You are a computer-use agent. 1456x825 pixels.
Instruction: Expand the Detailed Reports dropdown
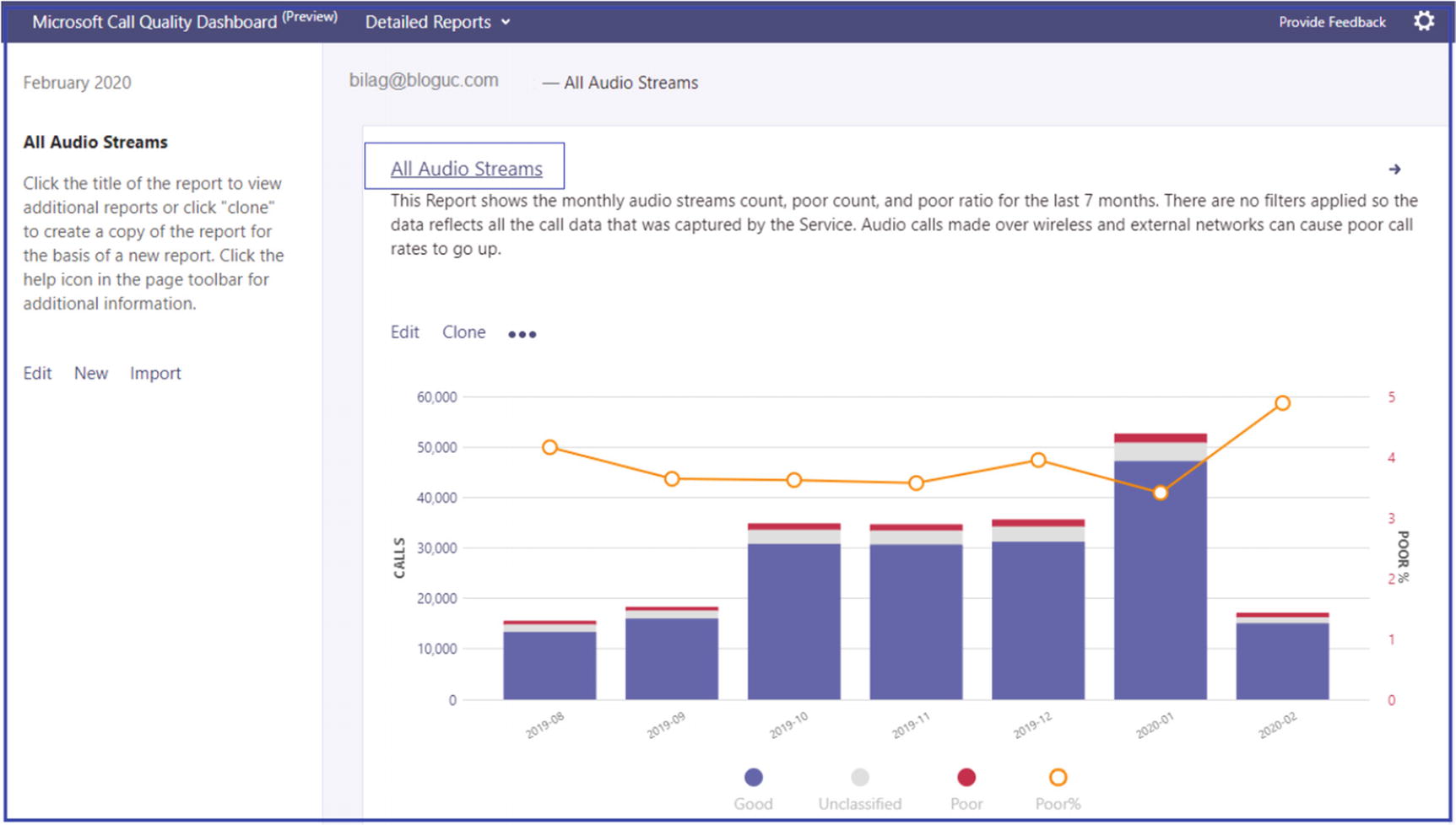click(437, 22)
